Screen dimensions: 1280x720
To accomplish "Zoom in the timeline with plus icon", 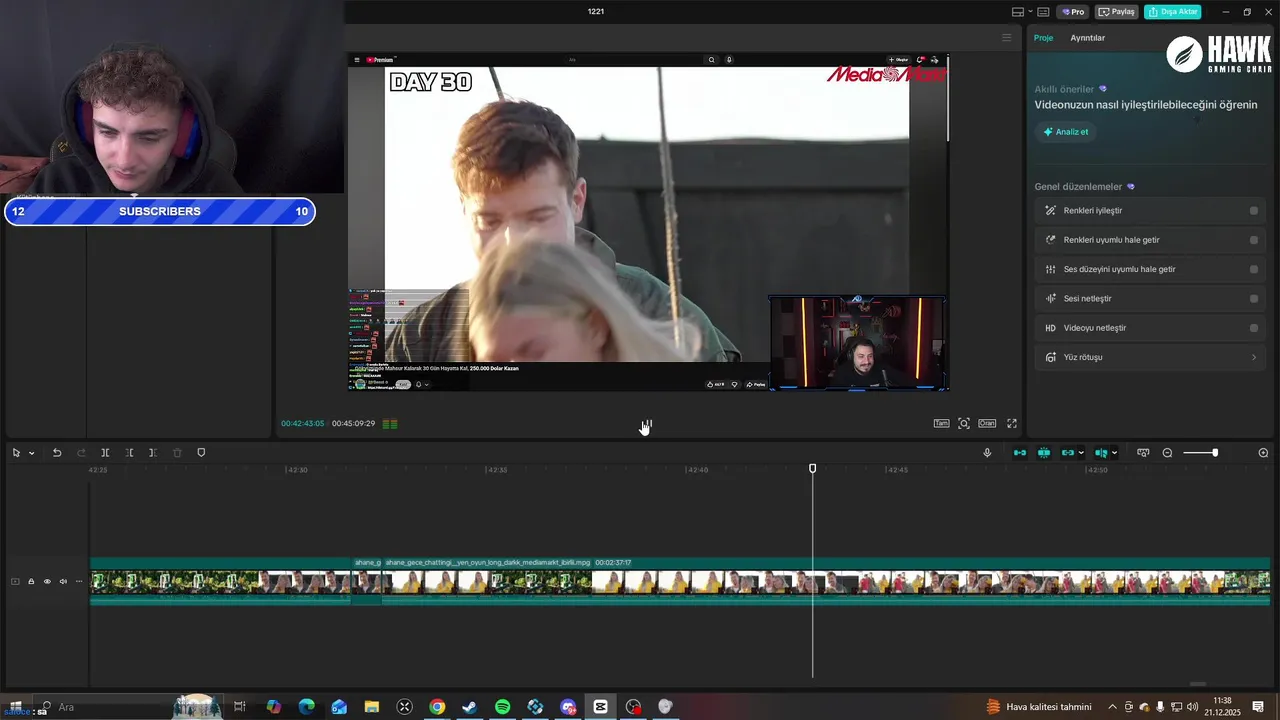I will pos(1263,453).
